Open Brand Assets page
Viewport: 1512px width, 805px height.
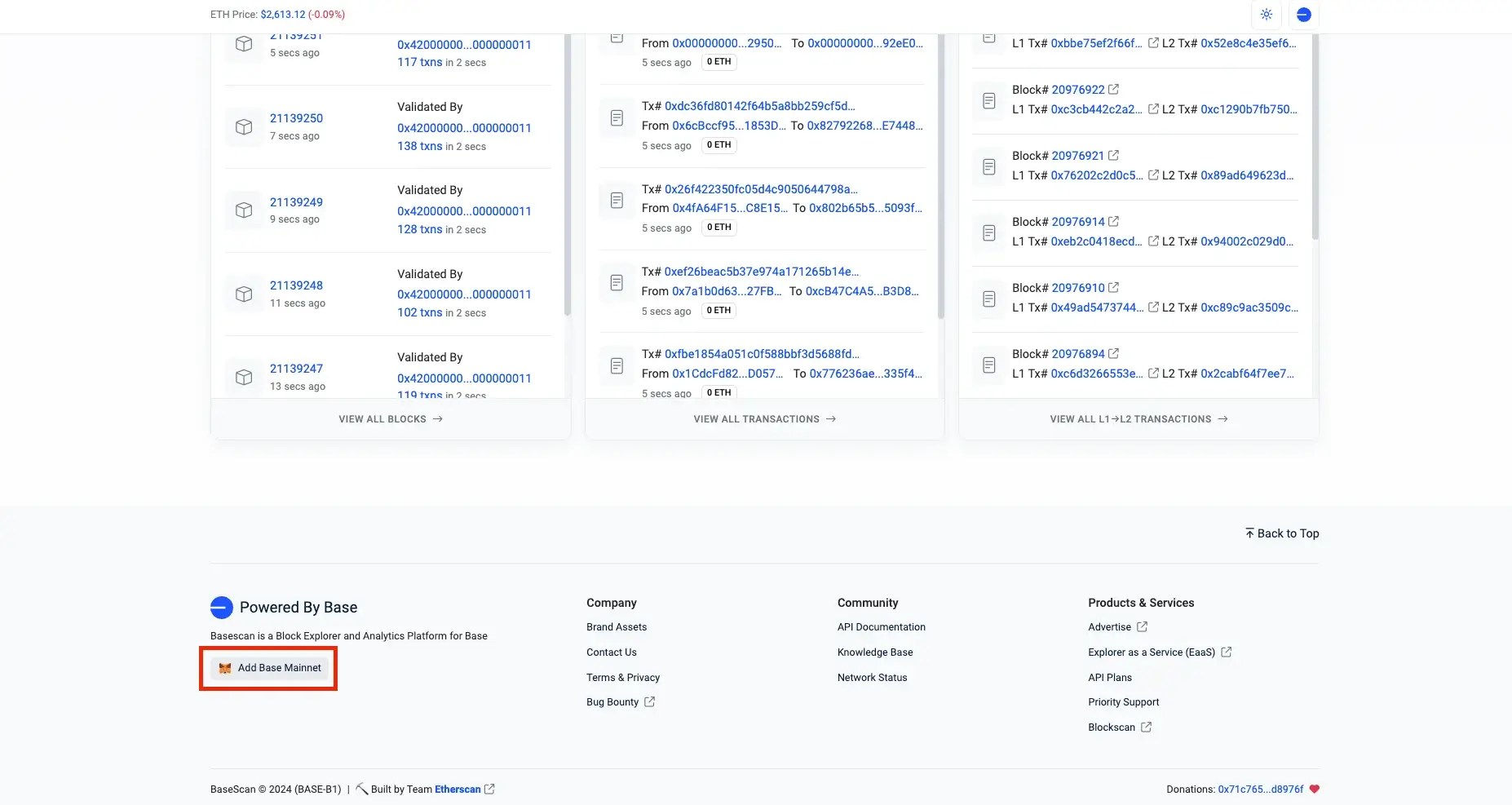coord(617,627)
